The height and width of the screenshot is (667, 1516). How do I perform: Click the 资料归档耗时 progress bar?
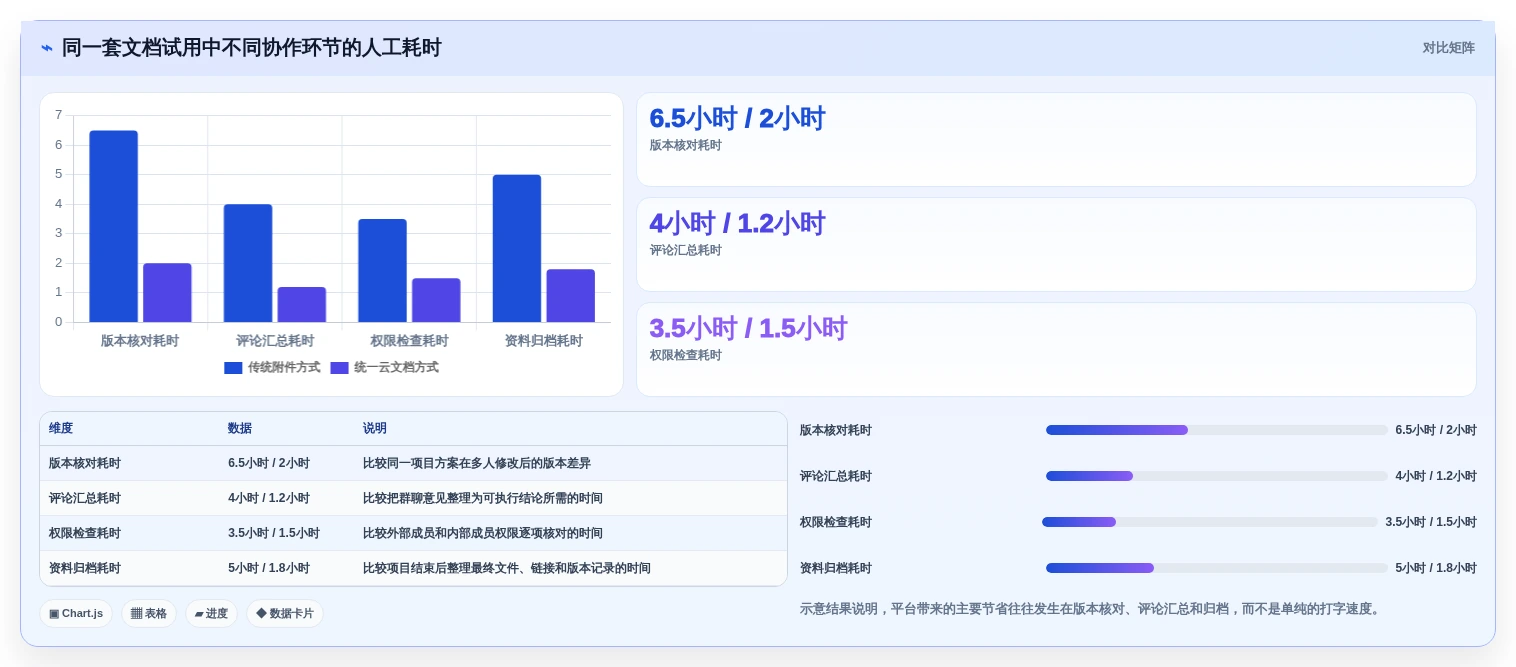tap(1217, 568)
